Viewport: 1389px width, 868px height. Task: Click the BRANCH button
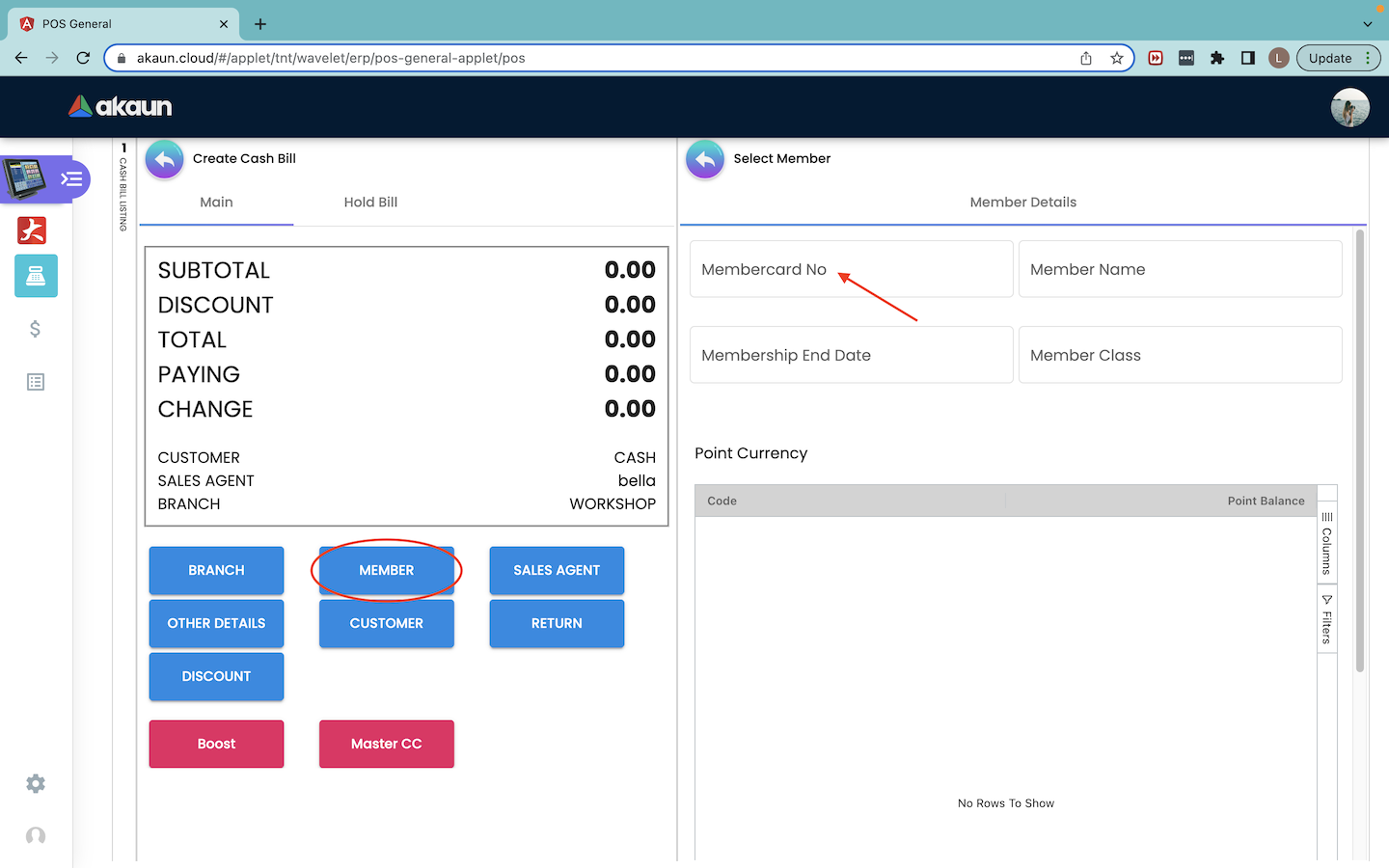(x=216, y=571)
